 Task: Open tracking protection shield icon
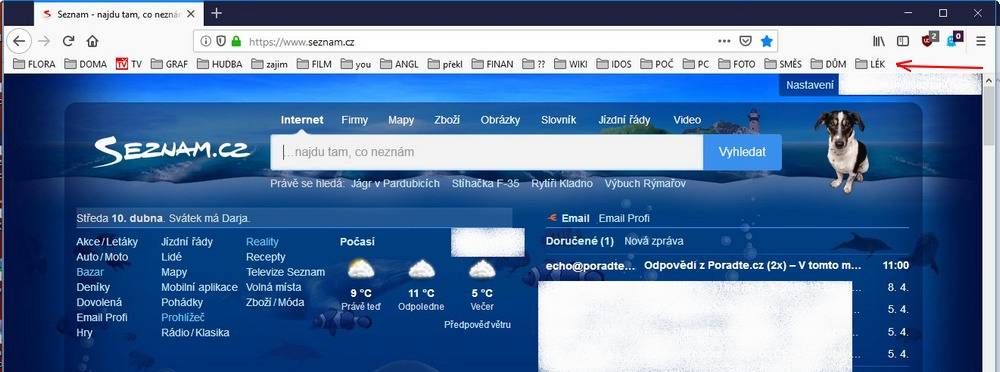pos(221,41)
